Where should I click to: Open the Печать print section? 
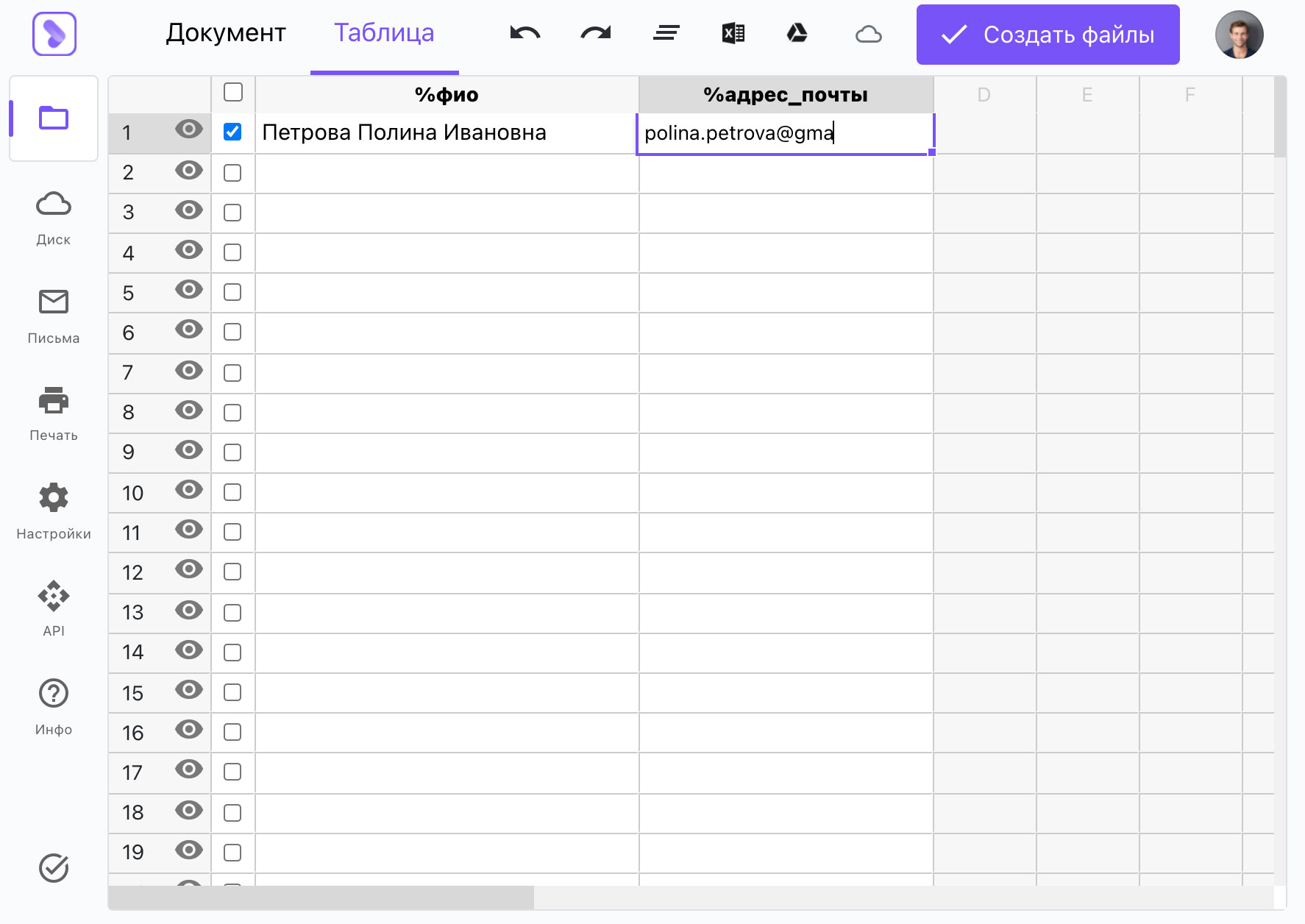pos(54,414)
